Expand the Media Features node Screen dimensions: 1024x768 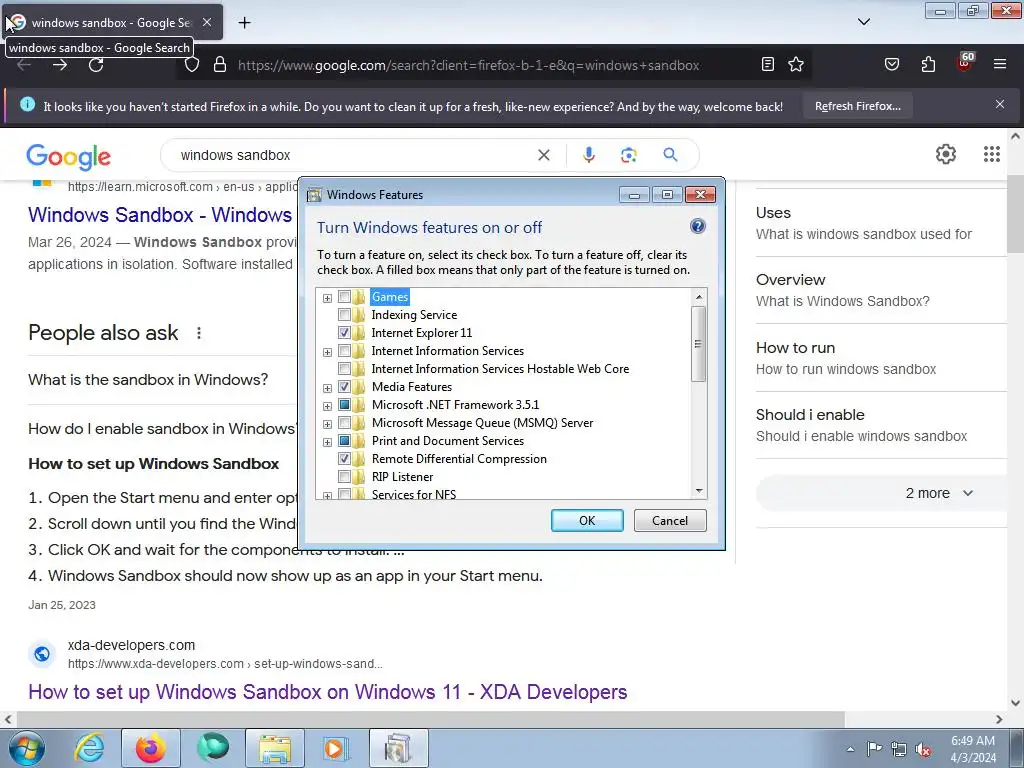(327, 388)
